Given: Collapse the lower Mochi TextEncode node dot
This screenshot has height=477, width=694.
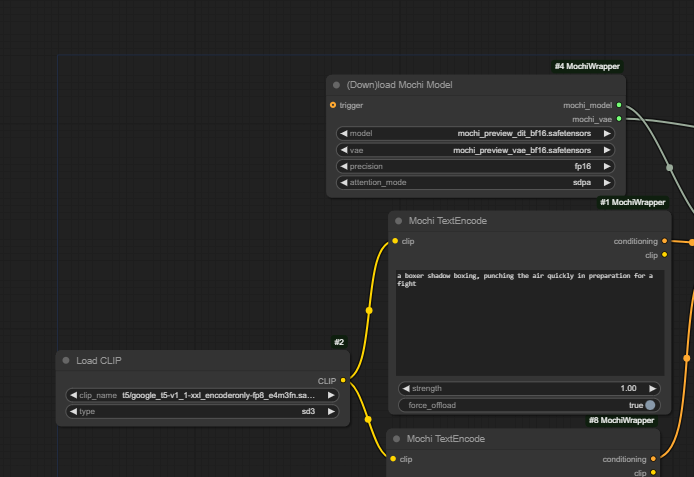Looking at the screenshot, I should click(x=397, y=439).
